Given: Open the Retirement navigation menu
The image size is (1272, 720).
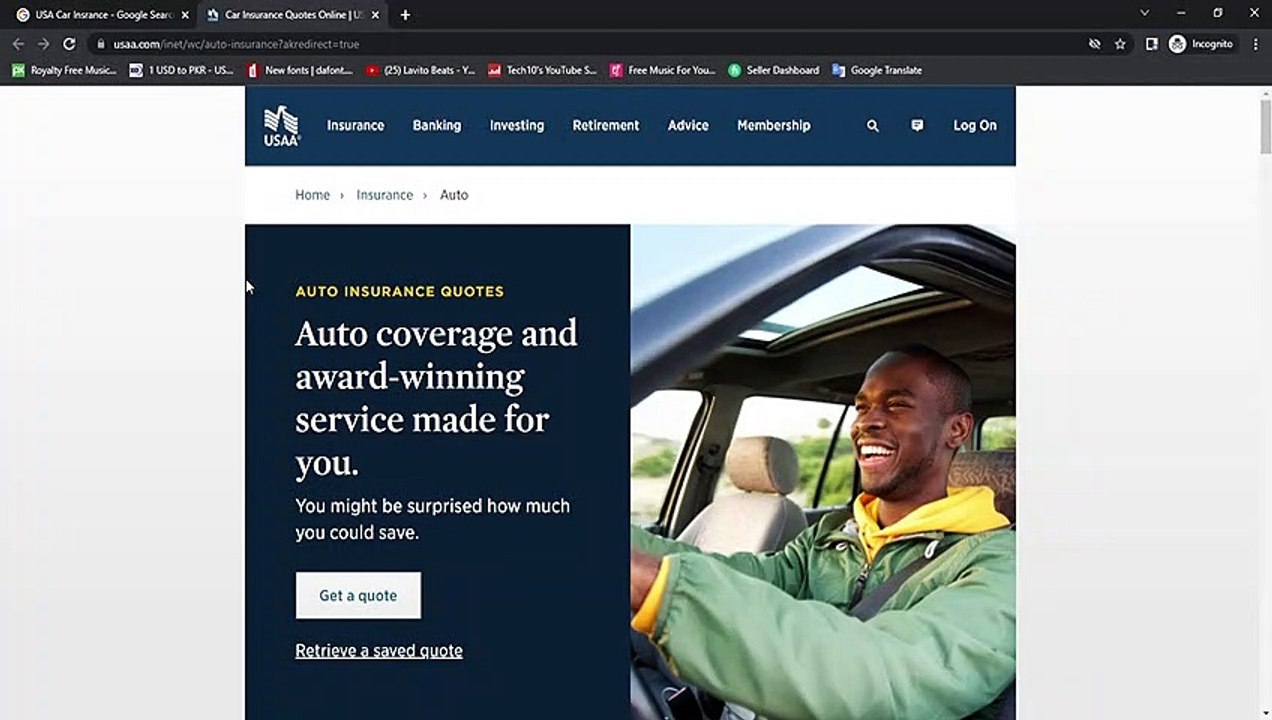Looking at the screenshot, I should click(605, 126).
